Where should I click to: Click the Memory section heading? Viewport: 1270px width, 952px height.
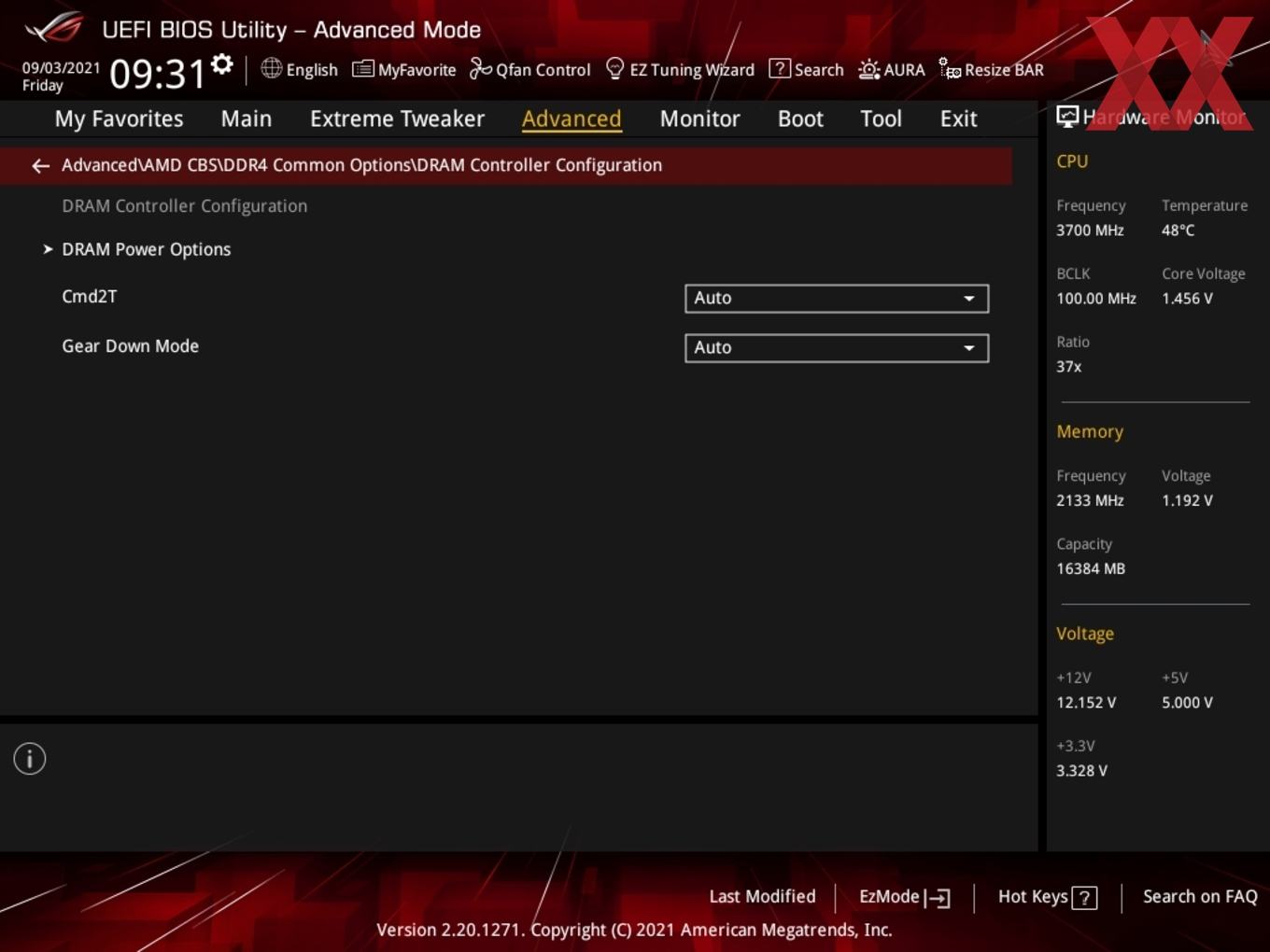(1090, 431)
